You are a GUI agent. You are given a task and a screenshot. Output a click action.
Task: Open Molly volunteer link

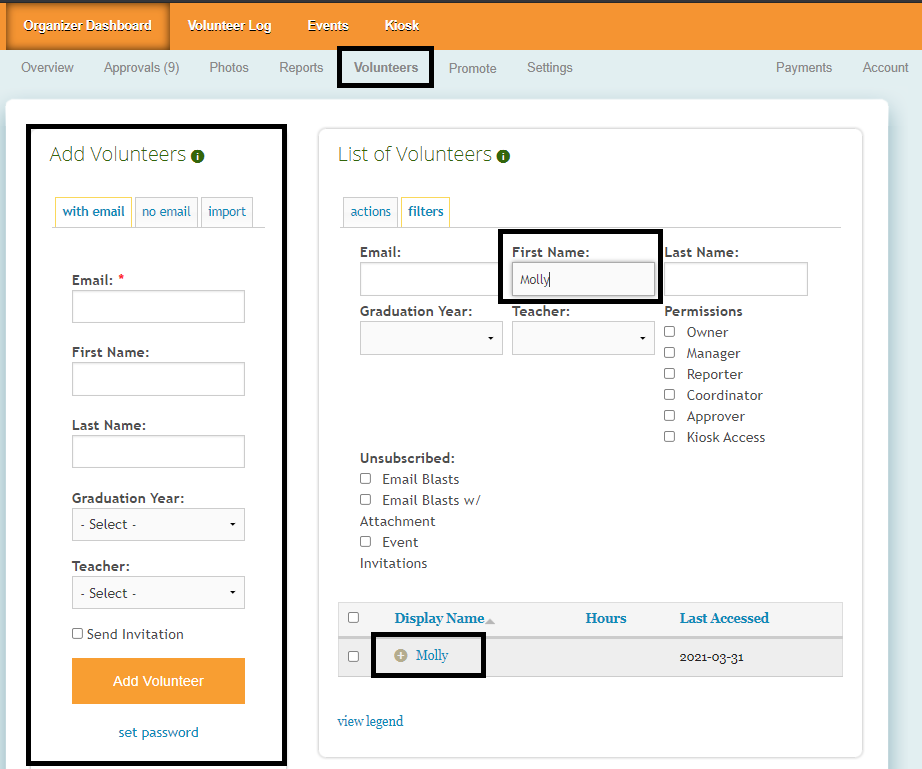pyautogui.click(x=432, y=656)
